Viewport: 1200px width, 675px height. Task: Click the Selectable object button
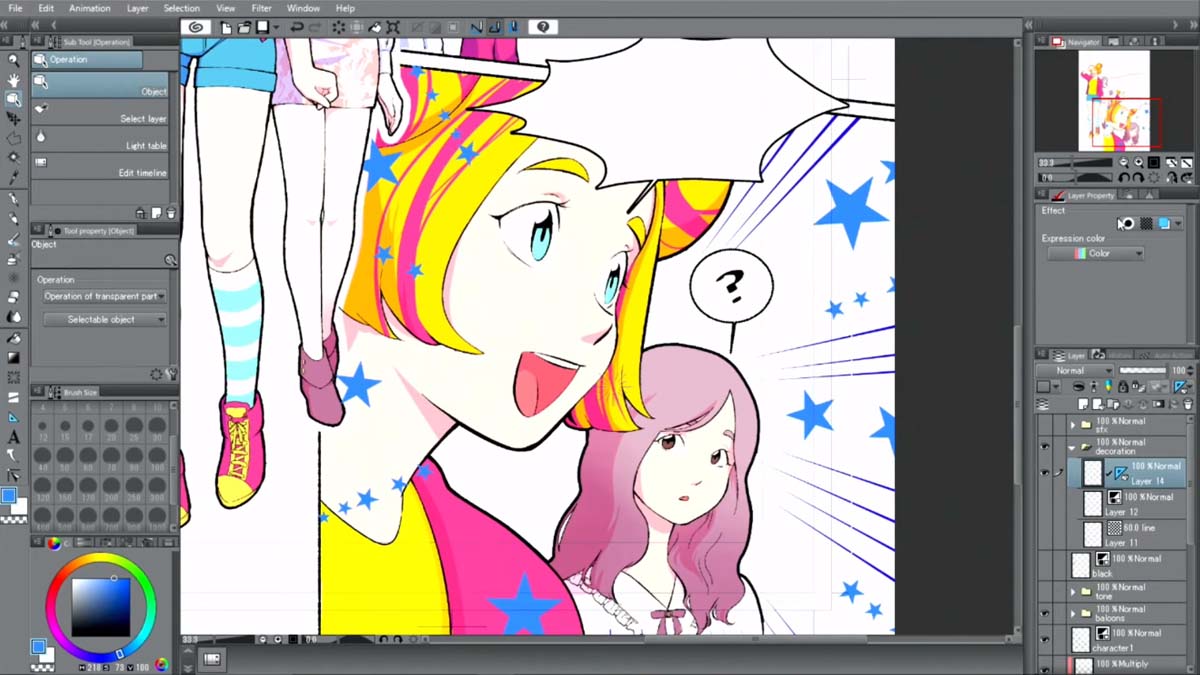tap(104, 319)
